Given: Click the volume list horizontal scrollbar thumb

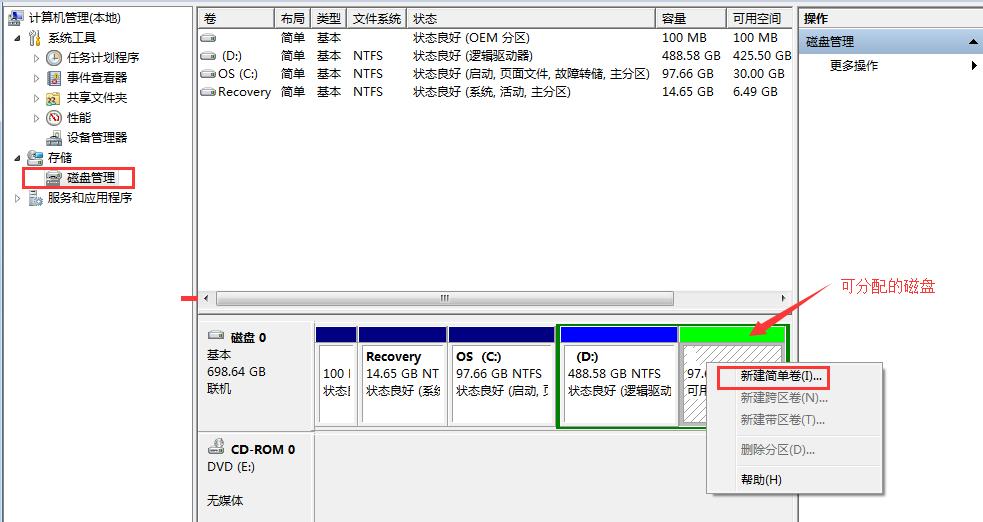Looking at the screenshot, I should tap(444, 298).
